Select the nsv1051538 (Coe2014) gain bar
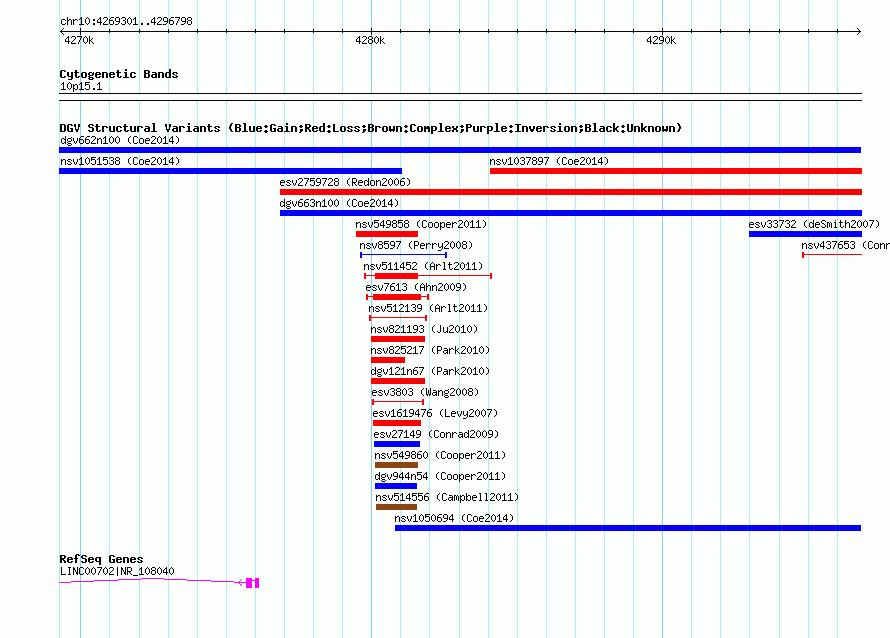The height and width of the screenshot is (638, 890). point(230,171)
